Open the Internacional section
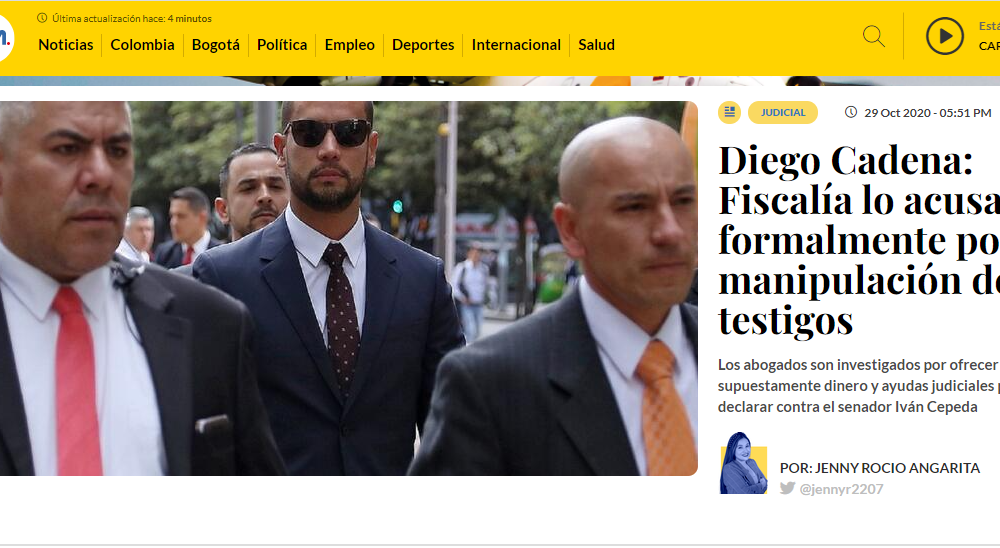 [x=516, y=45]
